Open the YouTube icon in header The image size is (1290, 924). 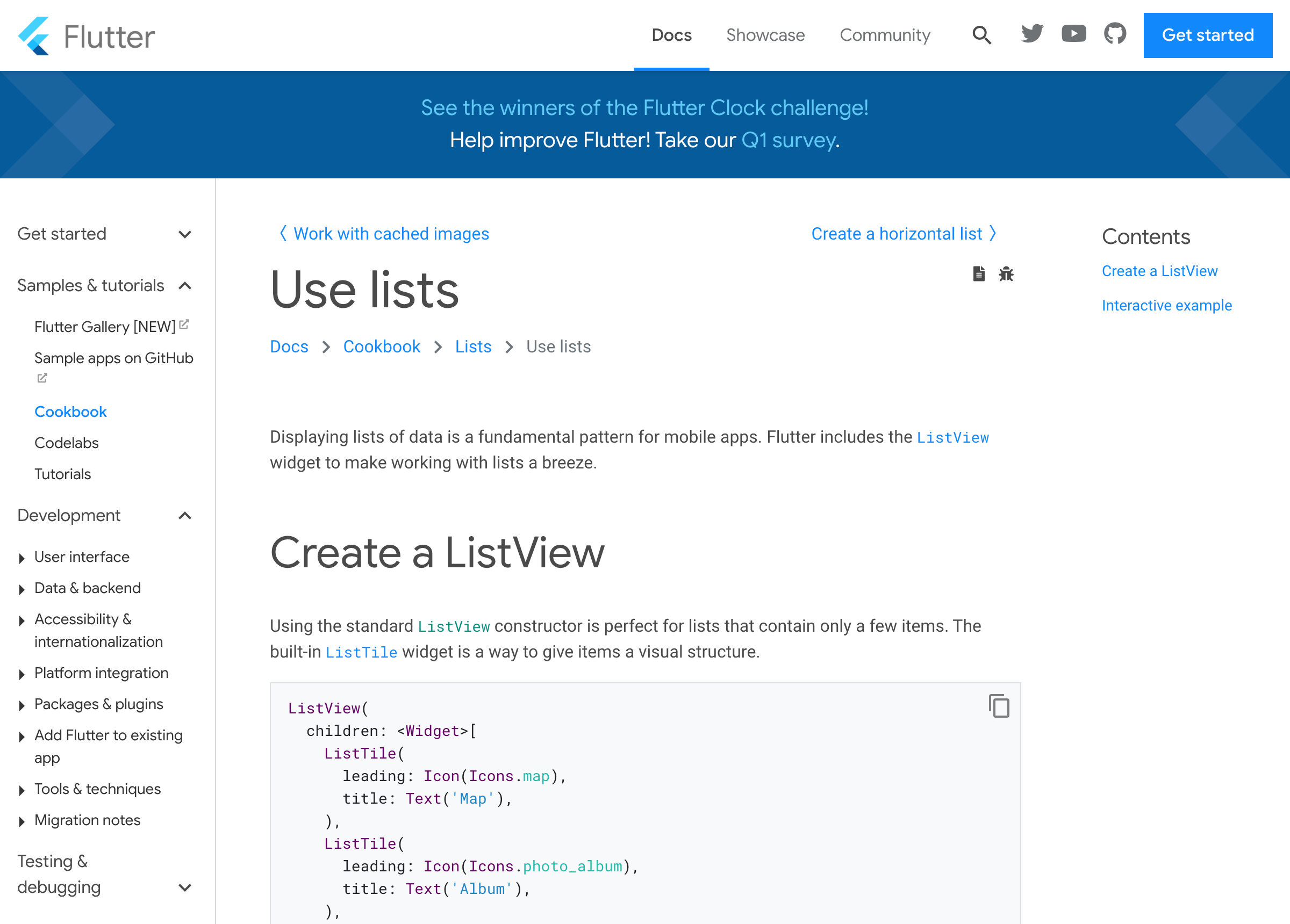[1073, 34]
